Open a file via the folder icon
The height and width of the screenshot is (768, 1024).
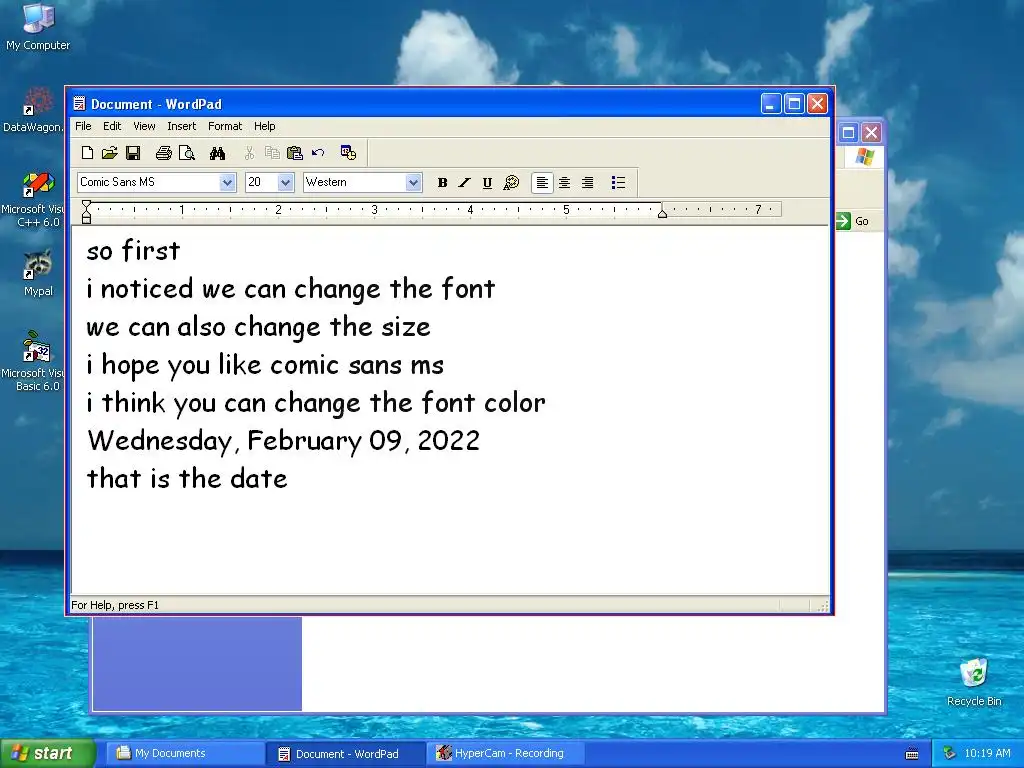pos(110,153)
